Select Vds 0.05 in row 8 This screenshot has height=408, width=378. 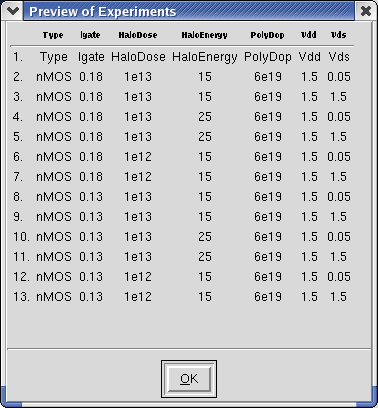[x=339, y=197]
